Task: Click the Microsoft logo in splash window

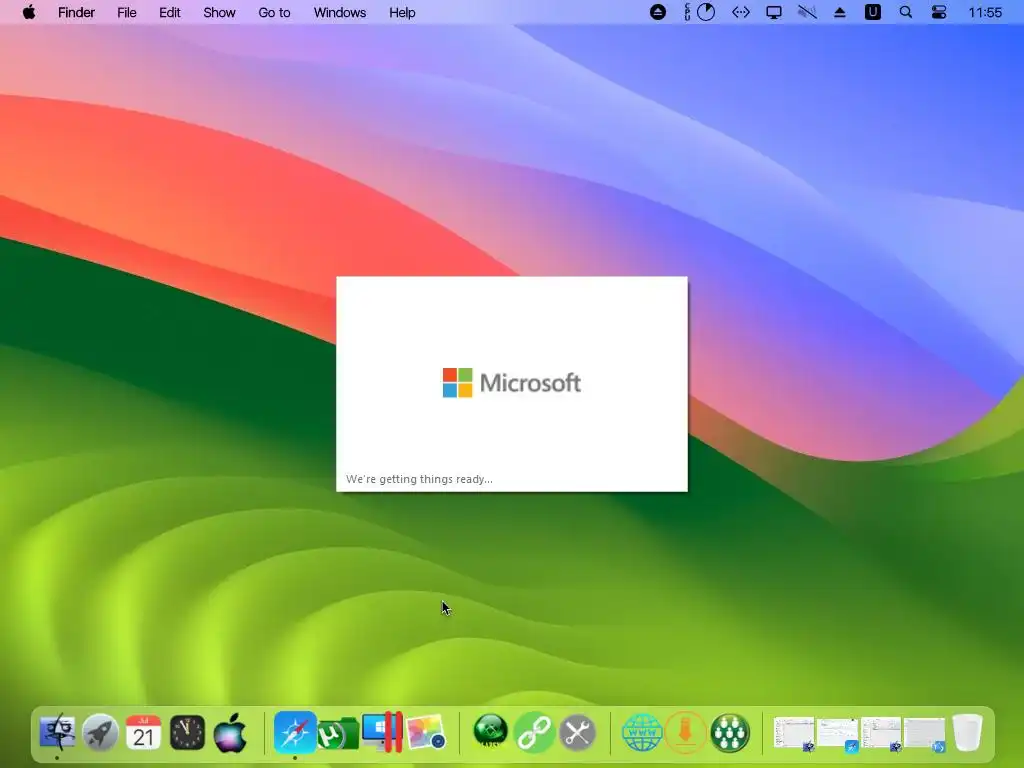Action: pos(511,383)
